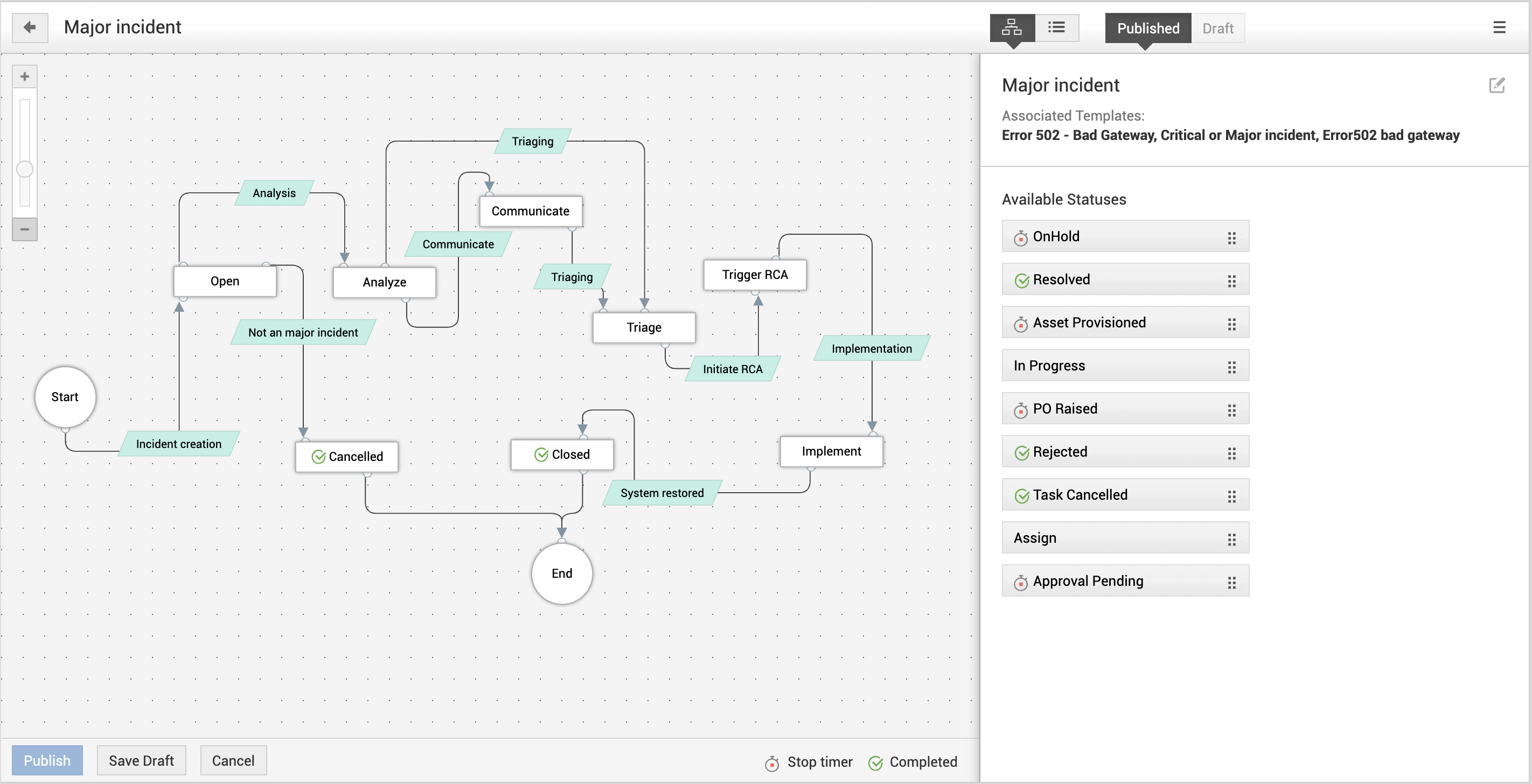The height and width of the screenshot is (784, 1532).
Task: Zoom out with the minus button
Action: [x=24, y=229]
